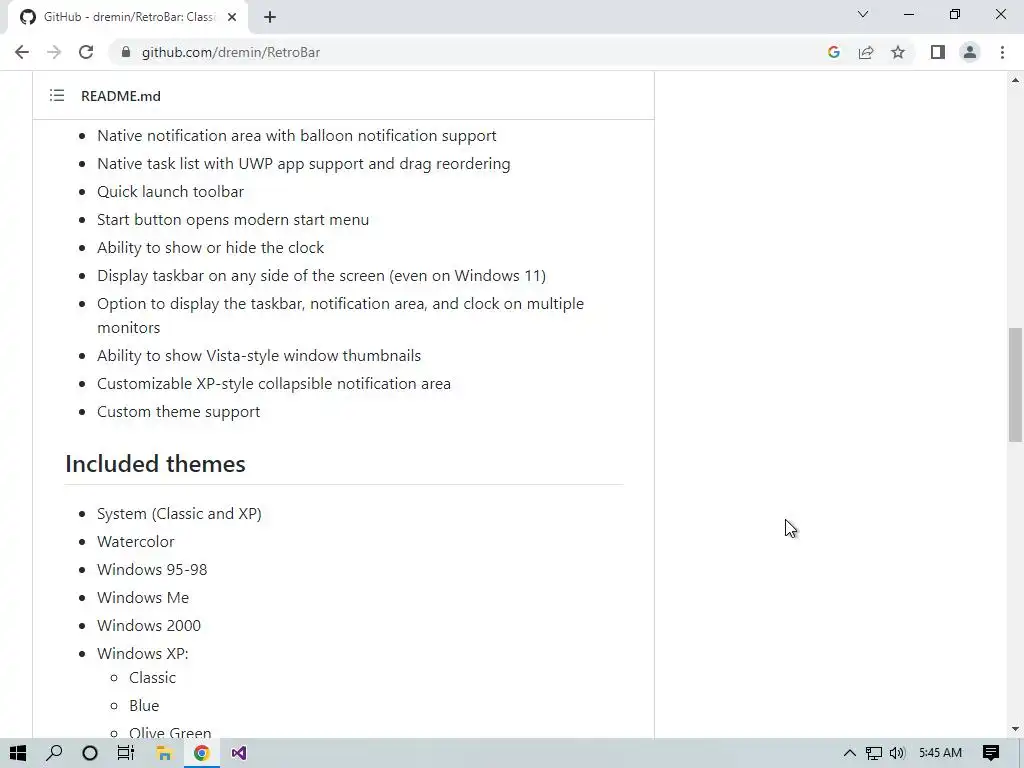Click 'Start button opens modern start menu'
This screenshot has height=768, width=1024.
pyautogui.click(x=233, y=219)
